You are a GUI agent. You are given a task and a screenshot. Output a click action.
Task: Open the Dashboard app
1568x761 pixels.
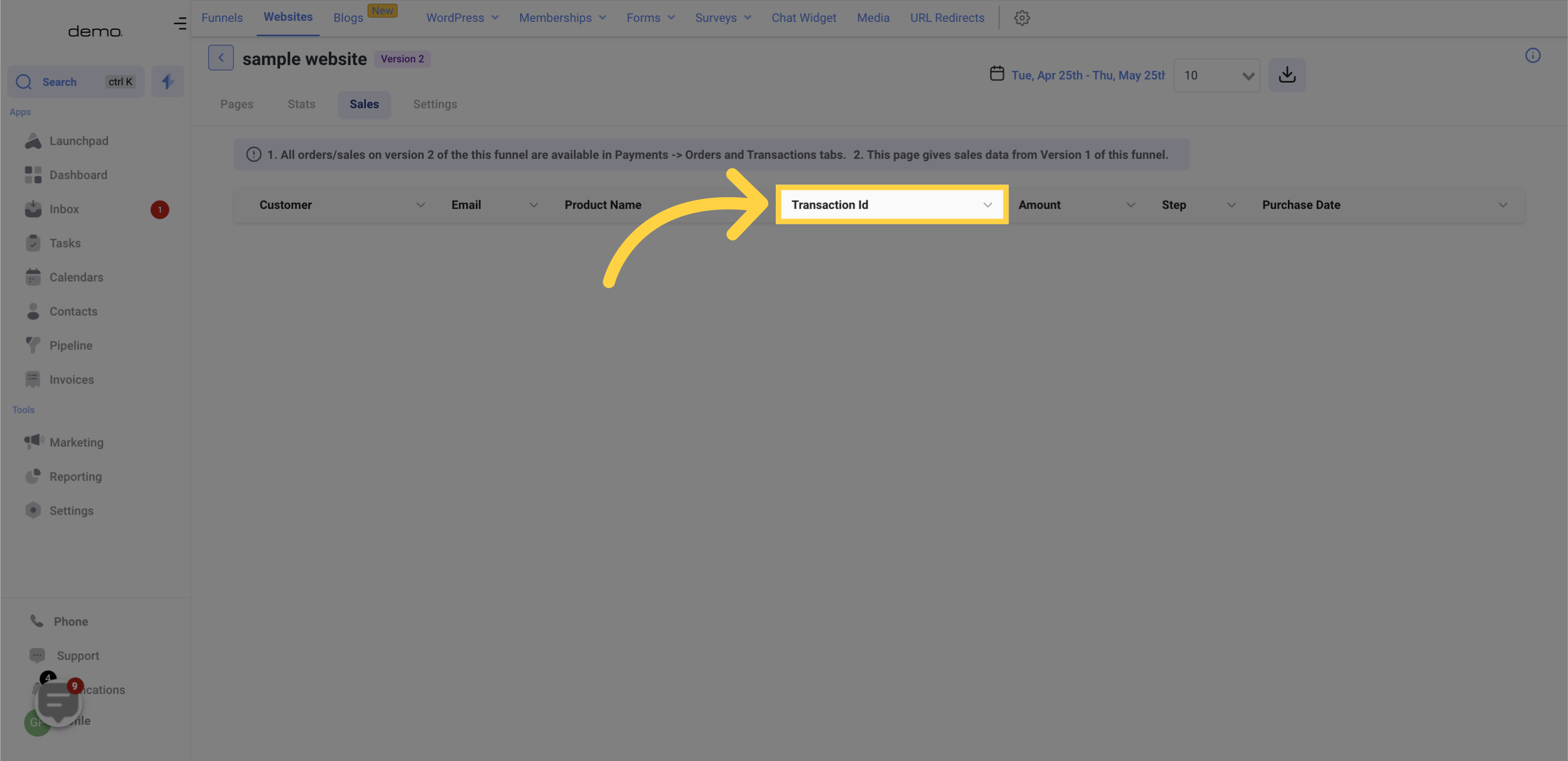78,175
